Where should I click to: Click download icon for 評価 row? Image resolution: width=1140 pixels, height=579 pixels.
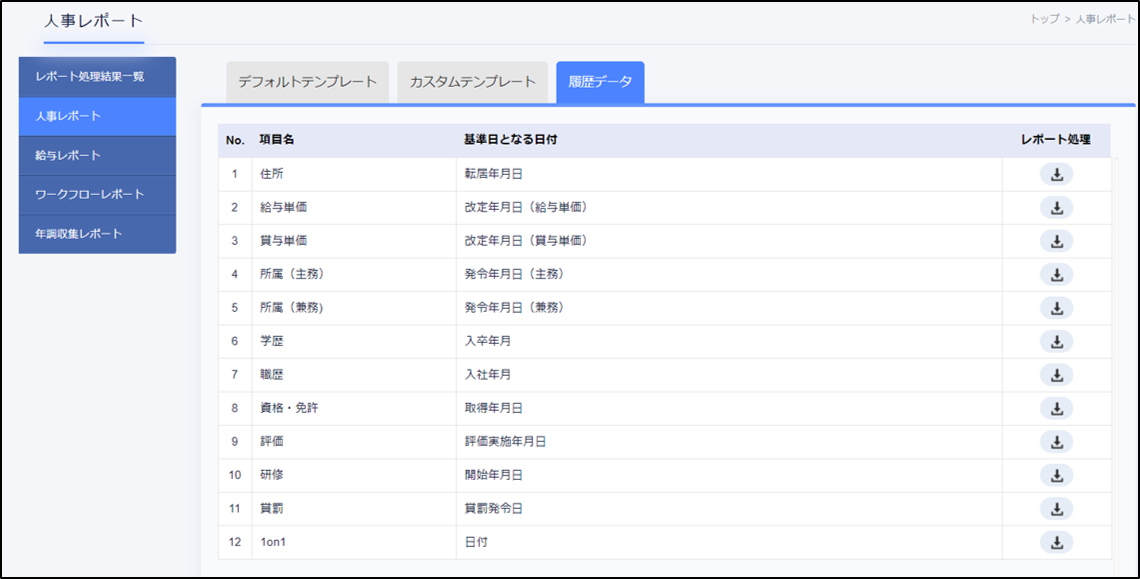tap(1056, 442)
